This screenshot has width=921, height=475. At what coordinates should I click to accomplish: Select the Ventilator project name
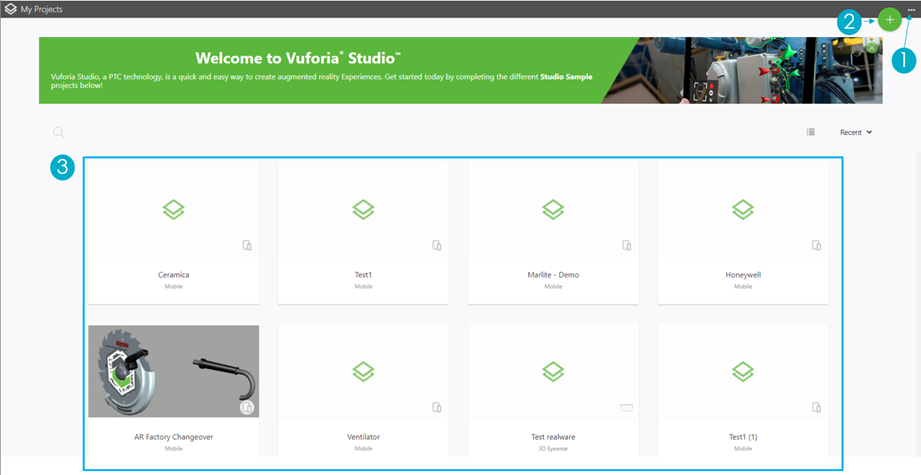click(363, 437)
